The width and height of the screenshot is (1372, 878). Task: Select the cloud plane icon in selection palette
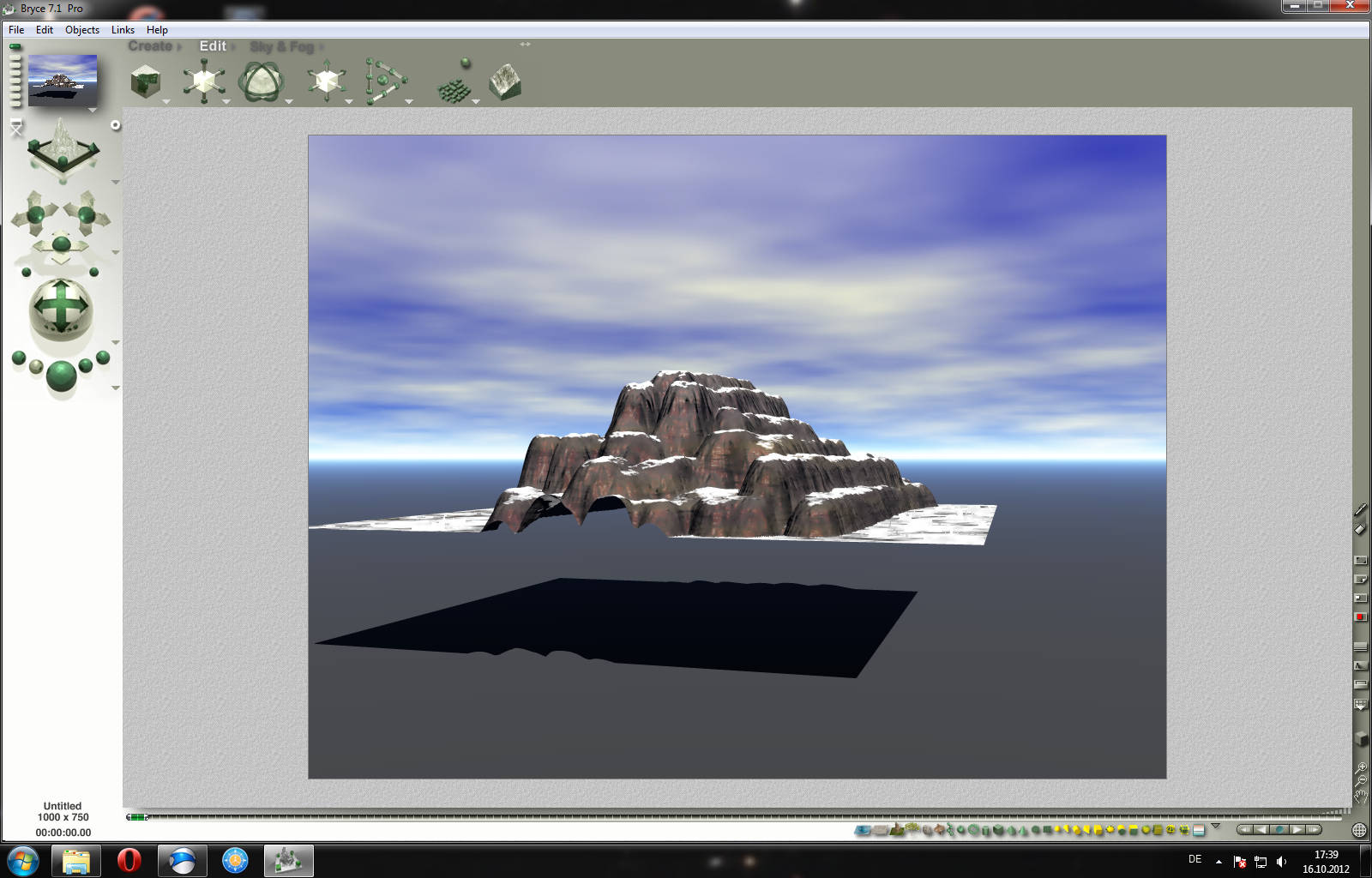pyautogui.click(x=881, y=830)
